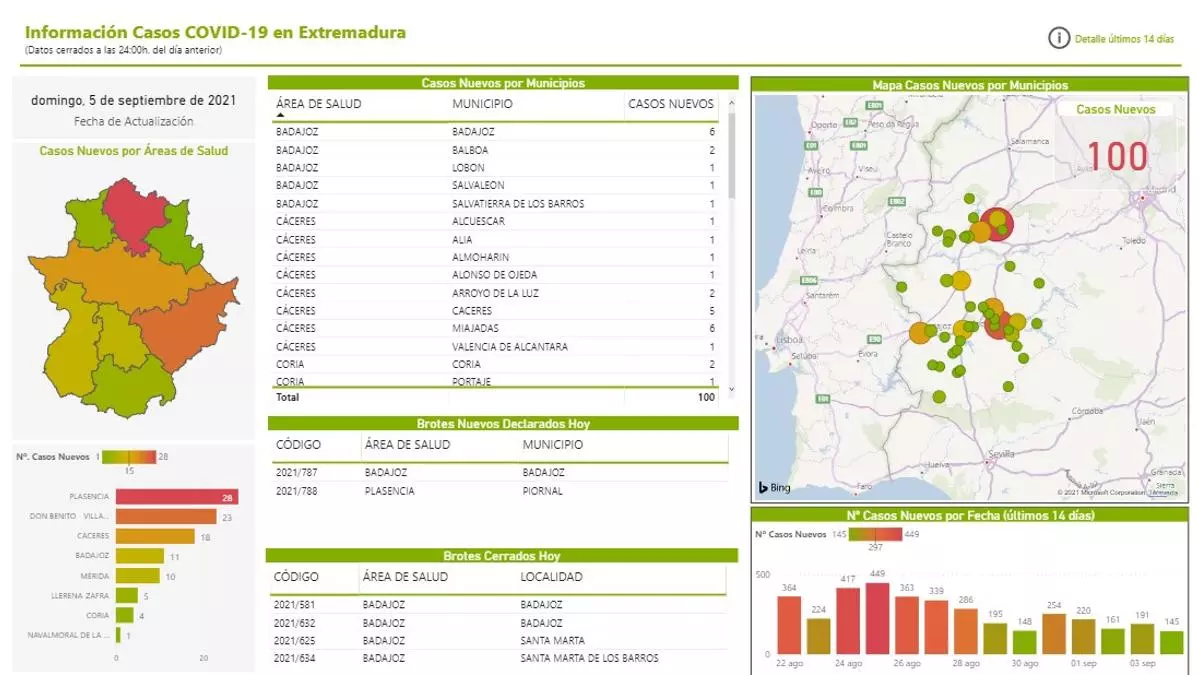This screenshot has width=1200, height=675.
Task: Sort table by CASOS NUEVOS column header
Action: click(x=670, y=104)
